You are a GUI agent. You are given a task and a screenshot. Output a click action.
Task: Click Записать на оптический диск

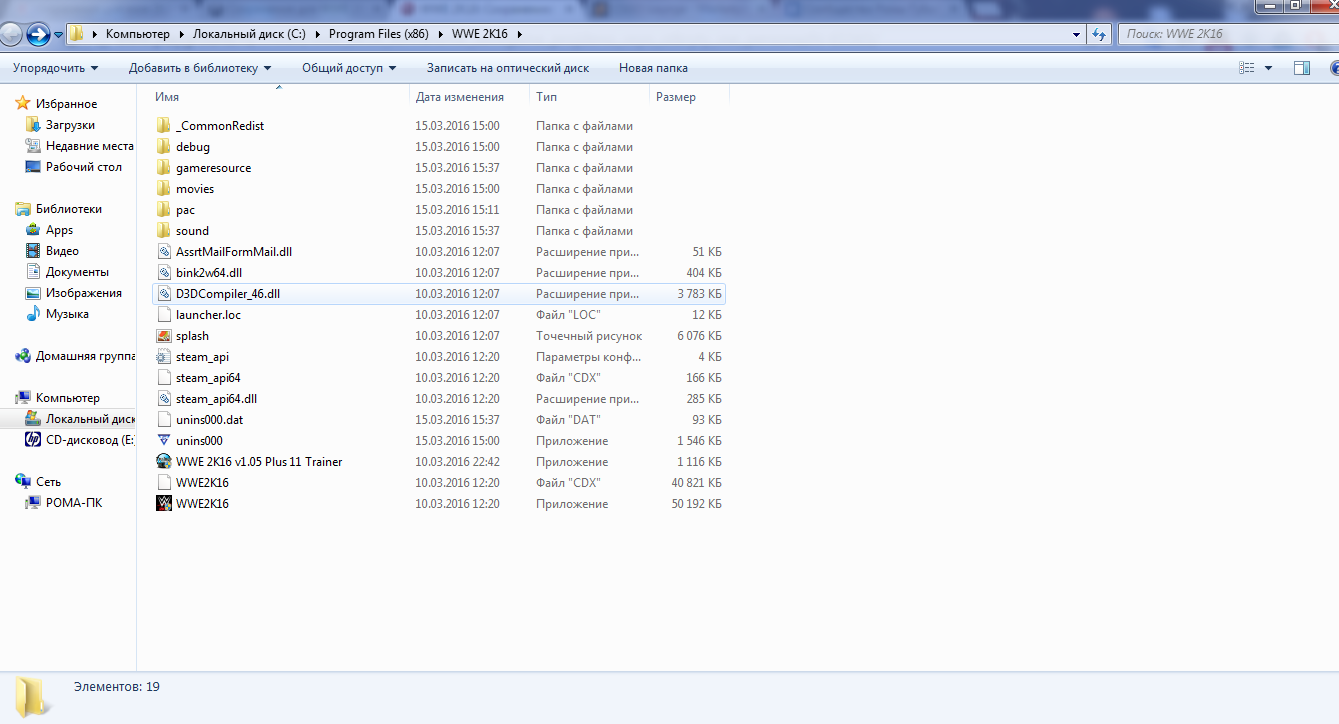508,68
